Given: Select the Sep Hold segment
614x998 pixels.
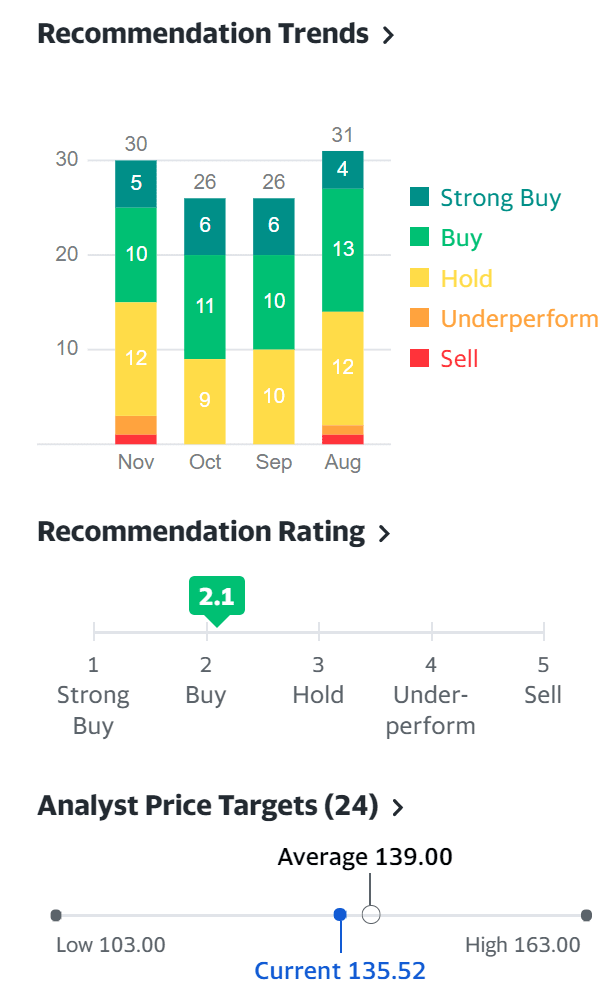Looking at the screenshot, I should pyautogui.click(x=274, y=396).
